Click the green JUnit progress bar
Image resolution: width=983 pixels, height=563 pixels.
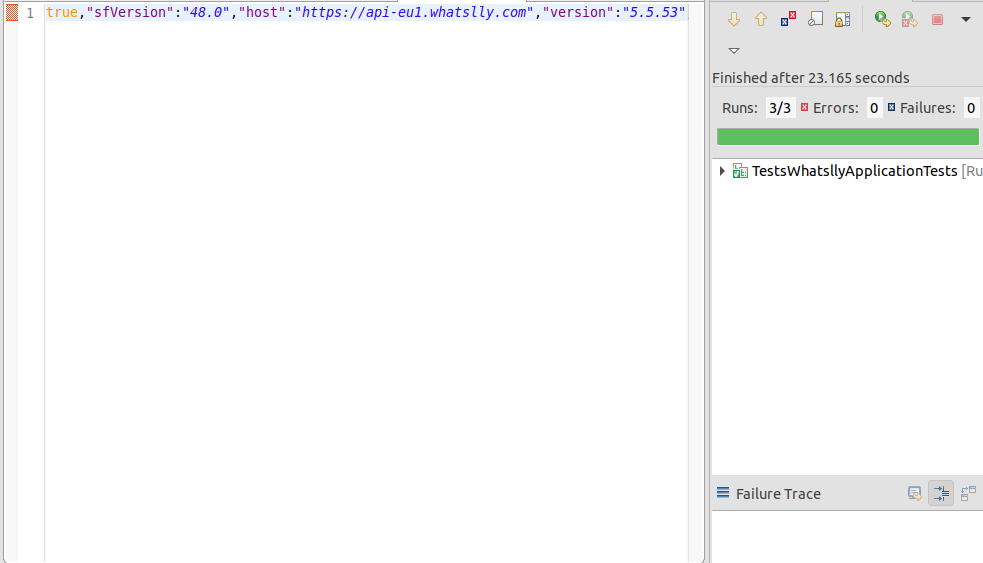coord(848,136)
